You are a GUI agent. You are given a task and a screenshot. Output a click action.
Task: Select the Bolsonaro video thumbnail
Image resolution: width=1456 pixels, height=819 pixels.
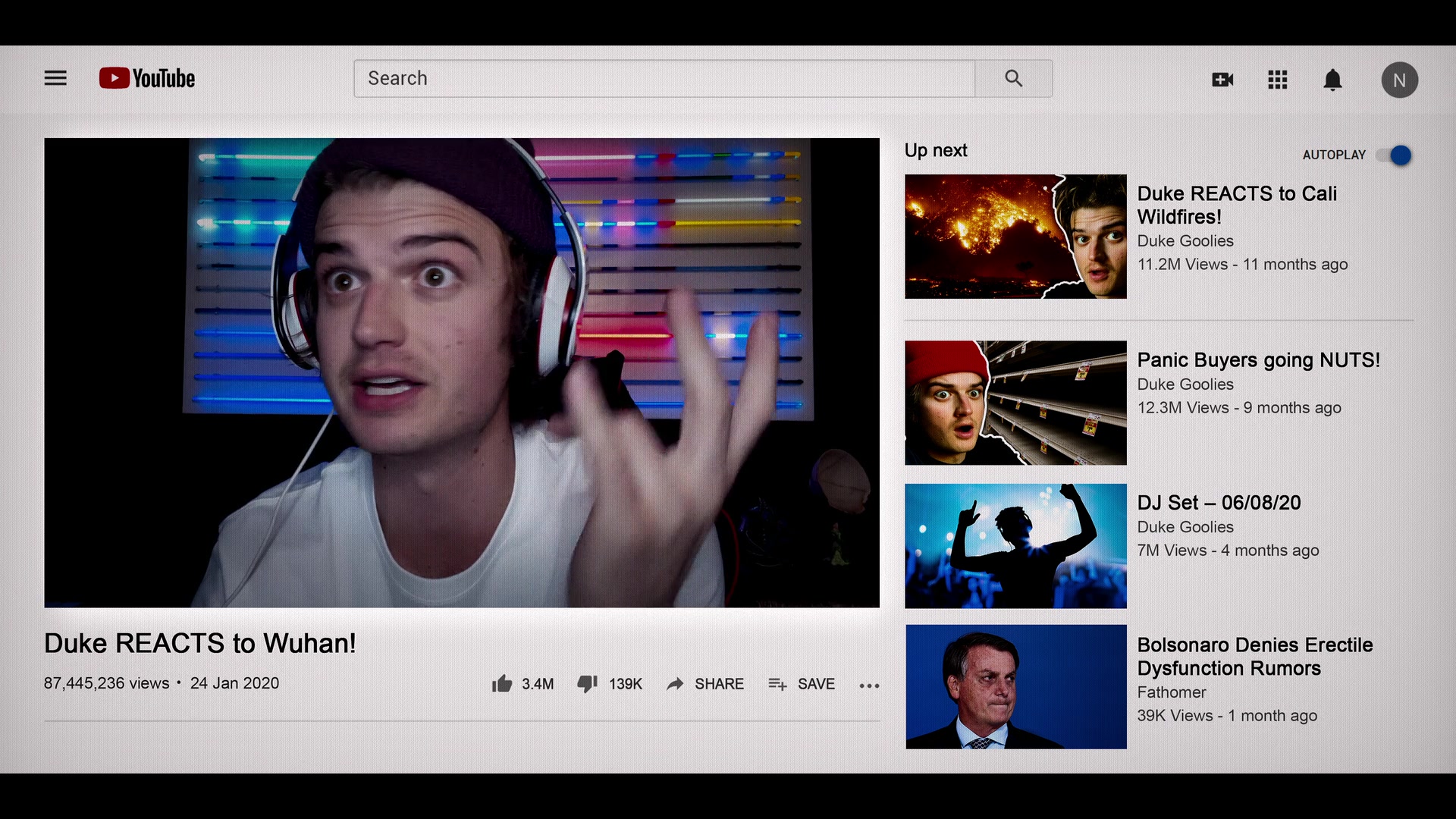tap(1015, 687)
